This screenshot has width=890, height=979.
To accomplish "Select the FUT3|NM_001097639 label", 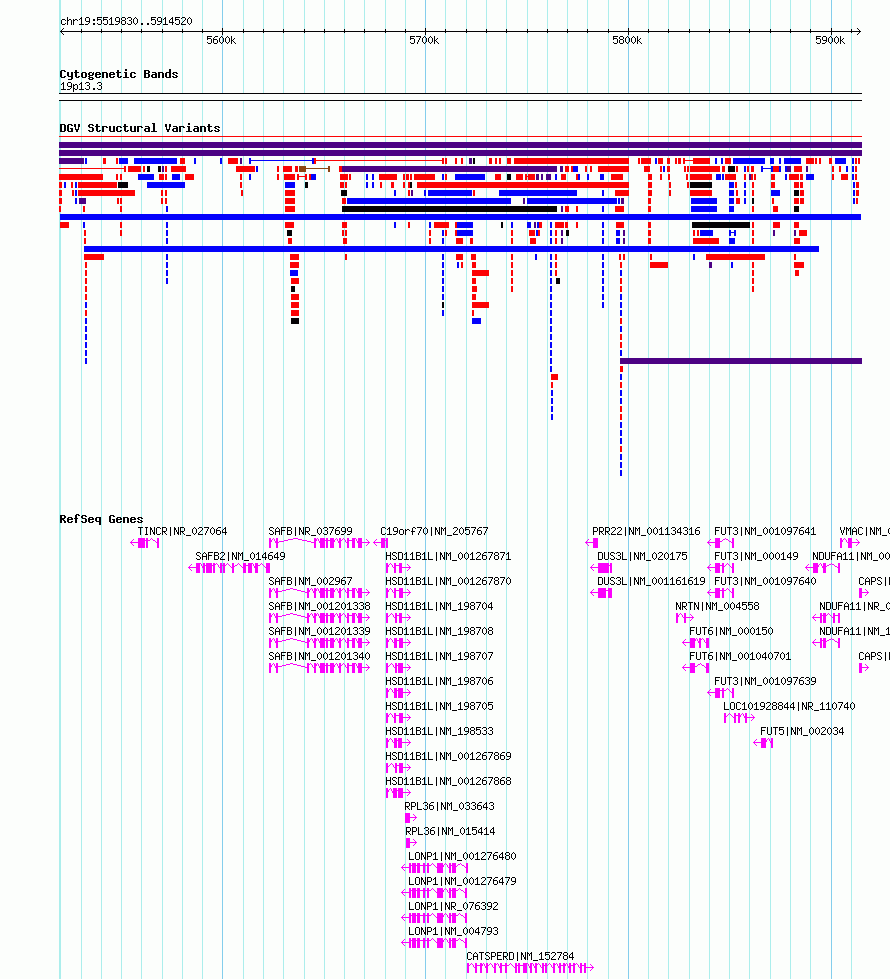I will [x=765, y=681].
